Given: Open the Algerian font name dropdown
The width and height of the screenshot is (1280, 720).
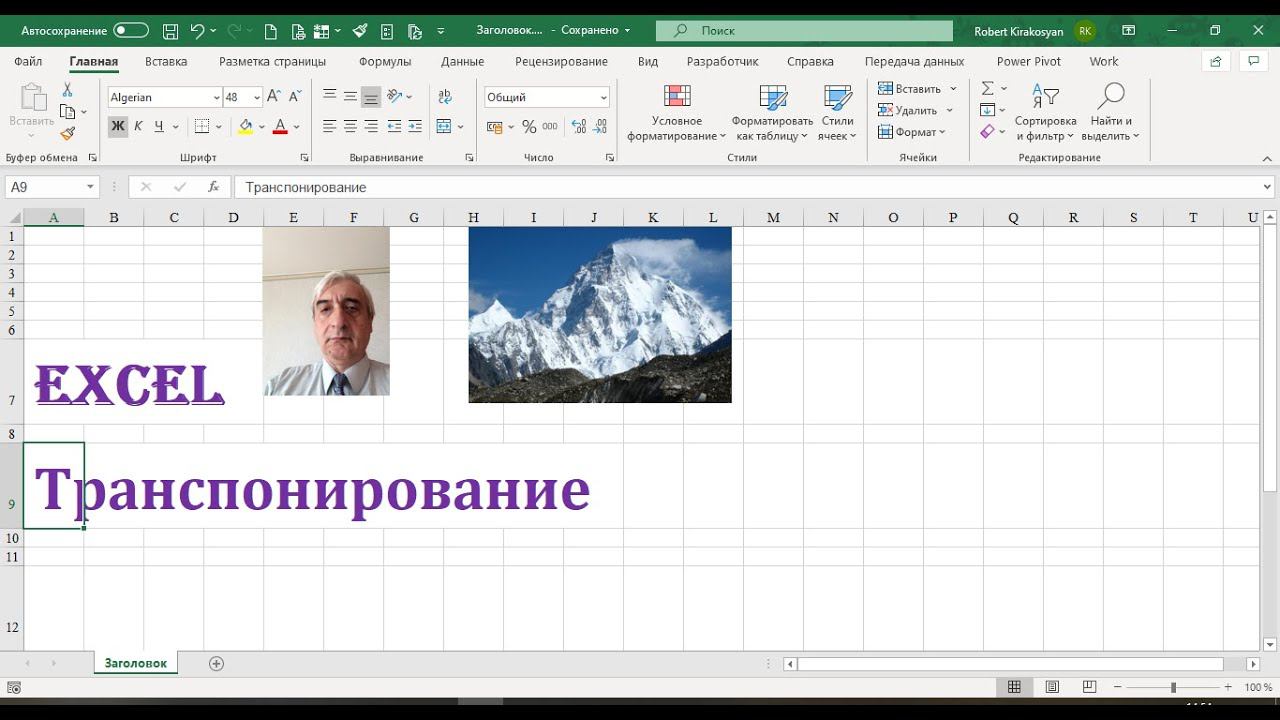Looking at the screenshot, I should (216, 97).
